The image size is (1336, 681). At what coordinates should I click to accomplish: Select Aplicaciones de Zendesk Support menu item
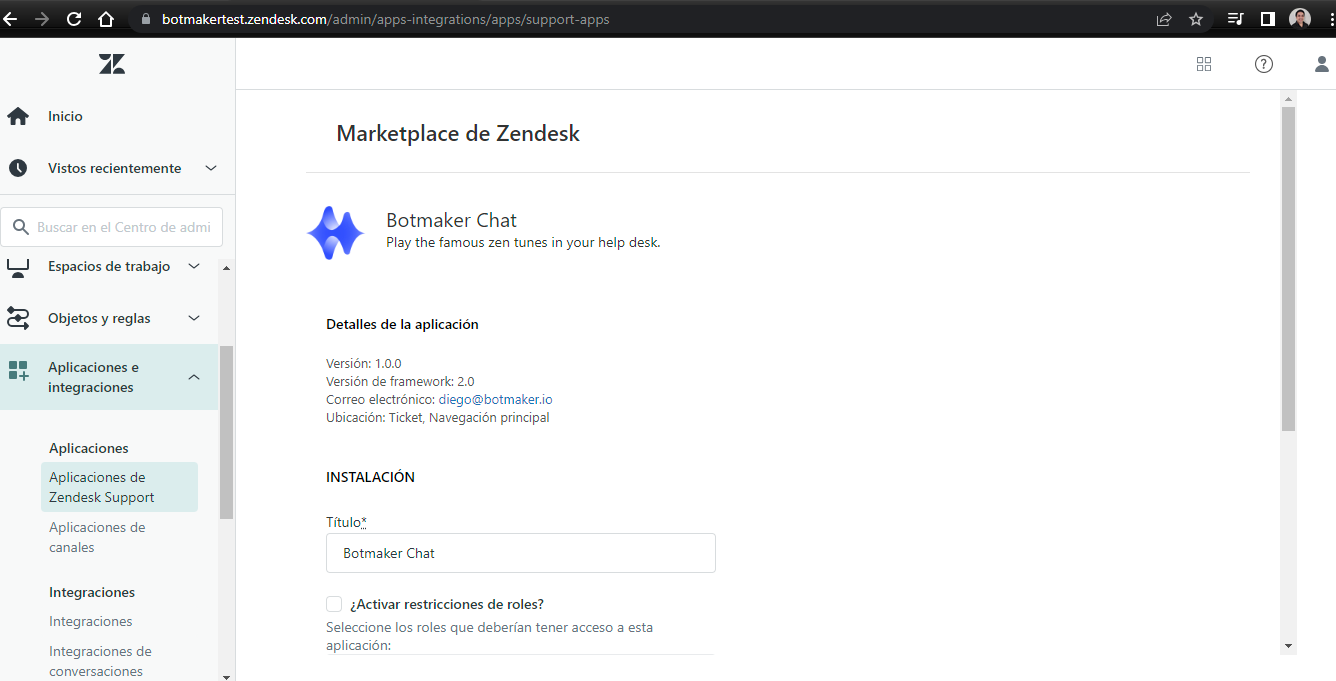pos(119,487)
